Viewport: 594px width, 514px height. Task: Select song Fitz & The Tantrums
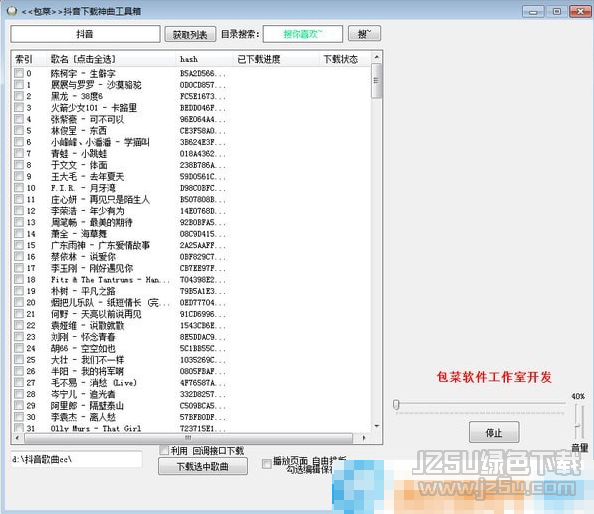click(110, 280)
